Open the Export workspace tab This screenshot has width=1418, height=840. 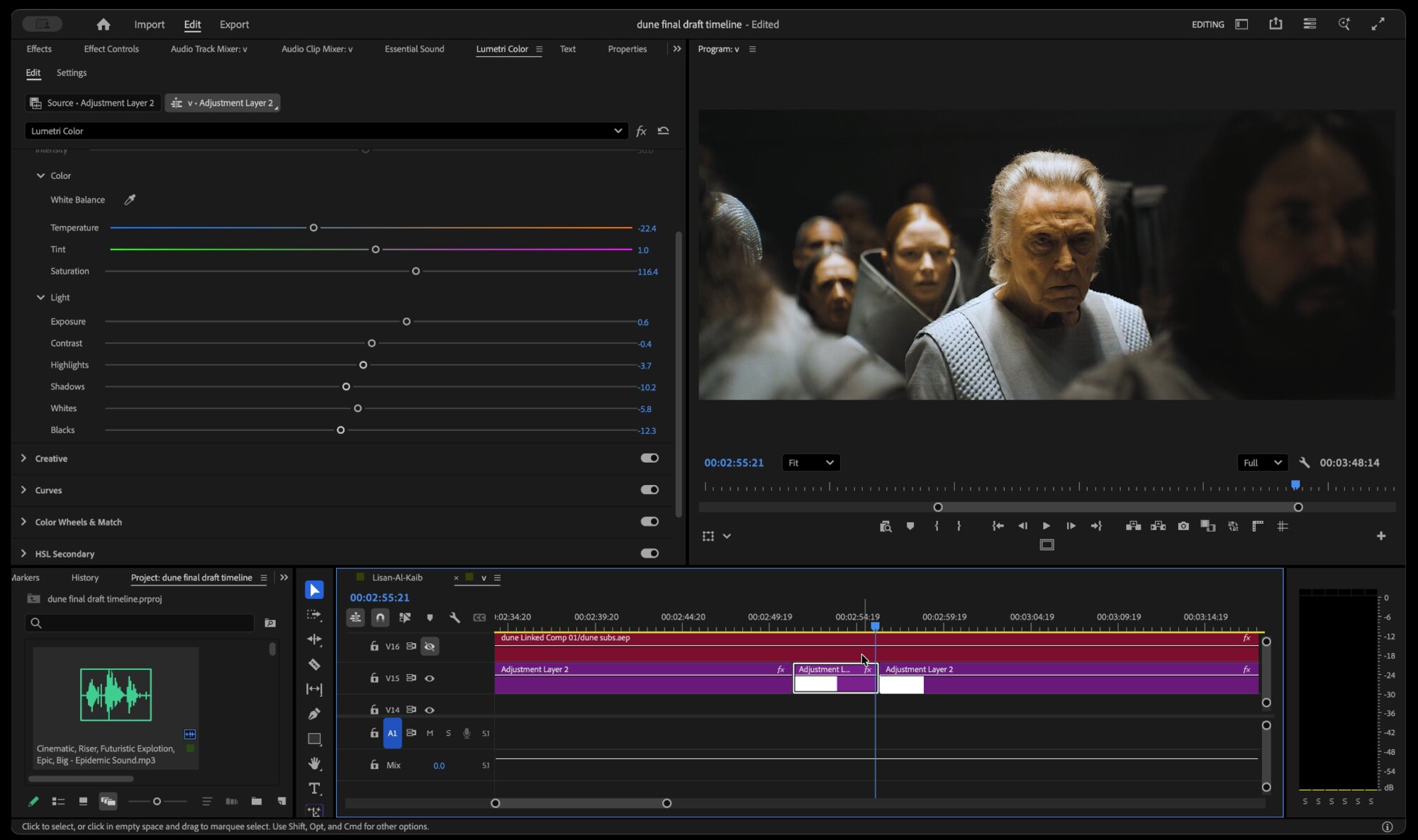pos(234,24)
